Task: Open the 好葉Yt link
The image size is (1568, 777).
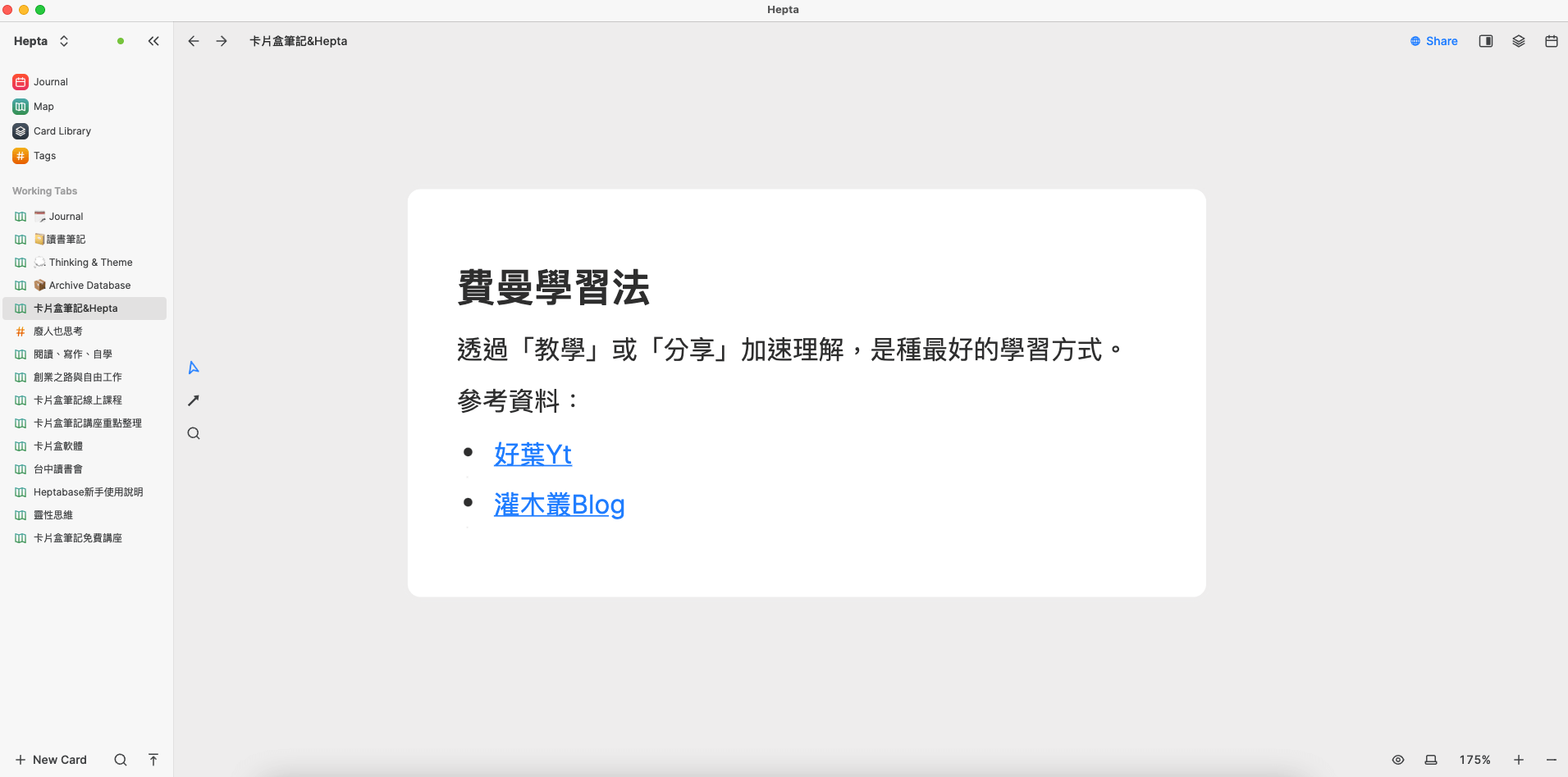Action: pyautogui.click(x=532, y=455)
